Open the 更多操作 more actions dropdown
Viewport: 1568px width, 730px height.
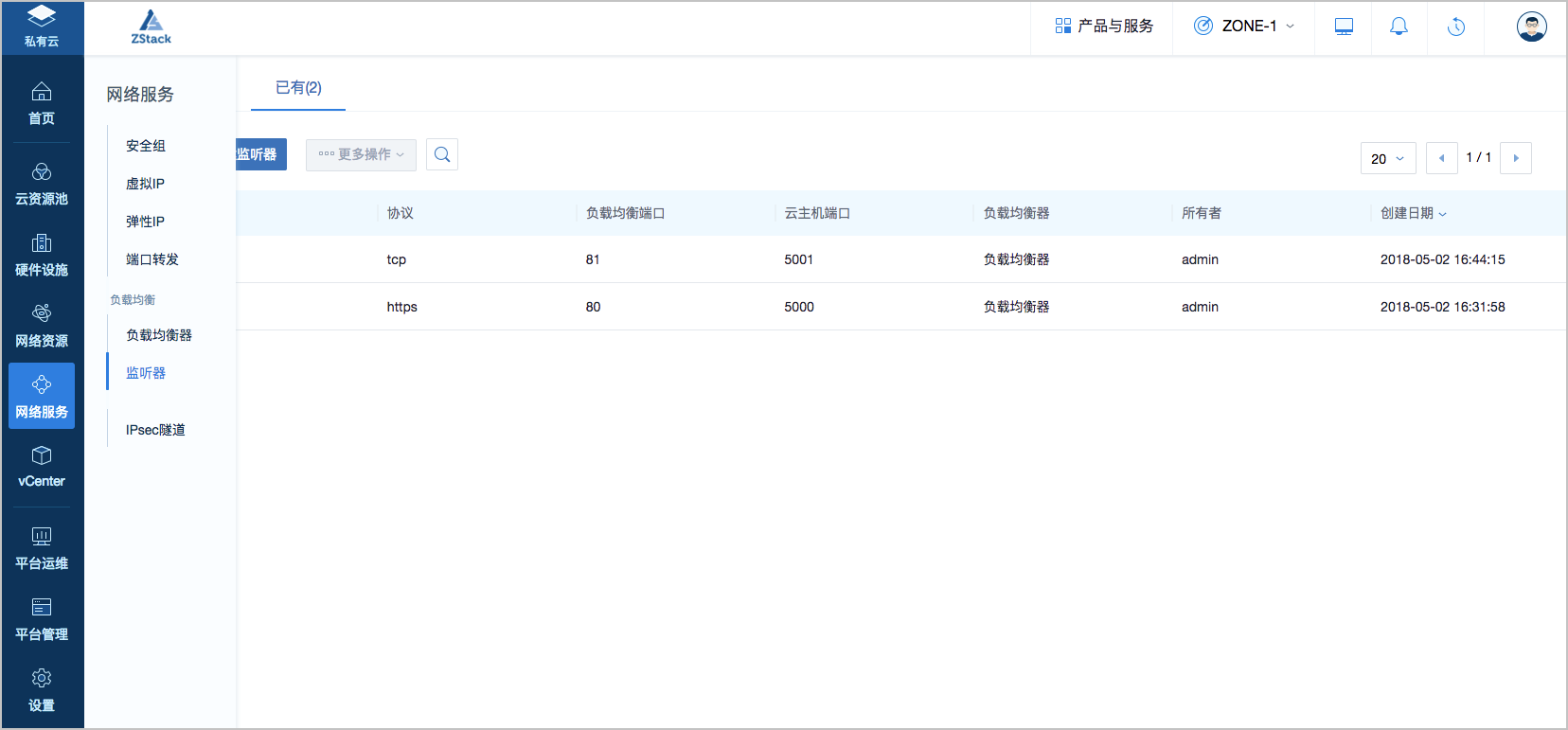point(361,154)
